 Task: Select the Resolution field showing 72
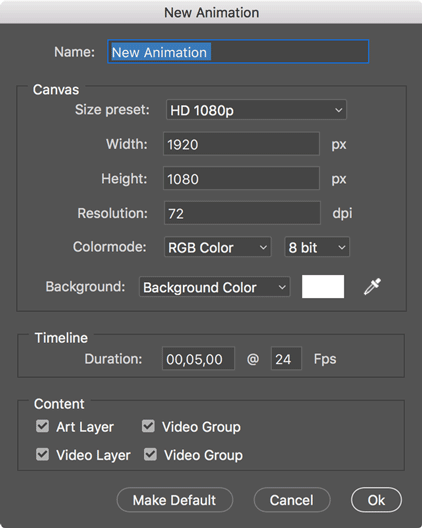pyautogui.click(x=242, y=213)
